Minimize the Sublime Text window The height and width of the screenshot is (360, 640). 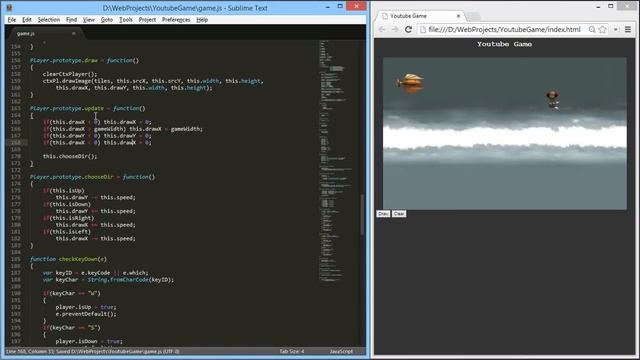click(x=327, y=6)
